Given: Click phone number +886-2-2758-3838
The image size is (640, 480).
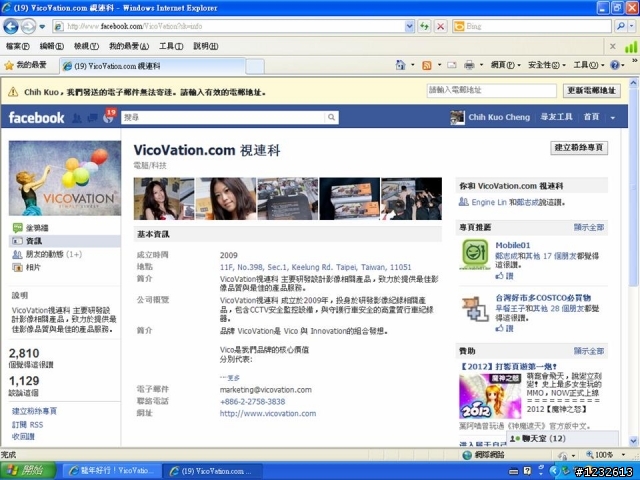Looking at the screenshot, I should (x=252, y=402).
